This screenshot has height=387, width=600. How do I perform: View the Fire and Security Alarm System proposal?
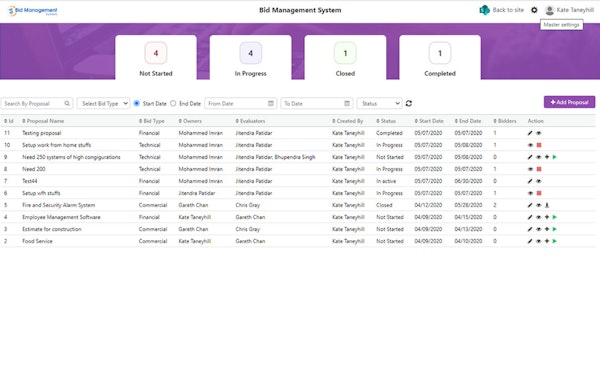pos(538,206)
